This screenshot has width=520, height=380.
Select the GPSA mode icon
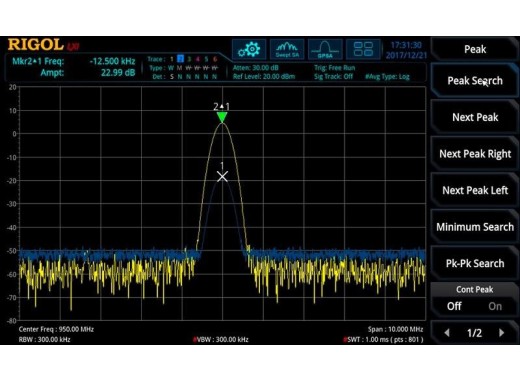(x=325, y=49)
